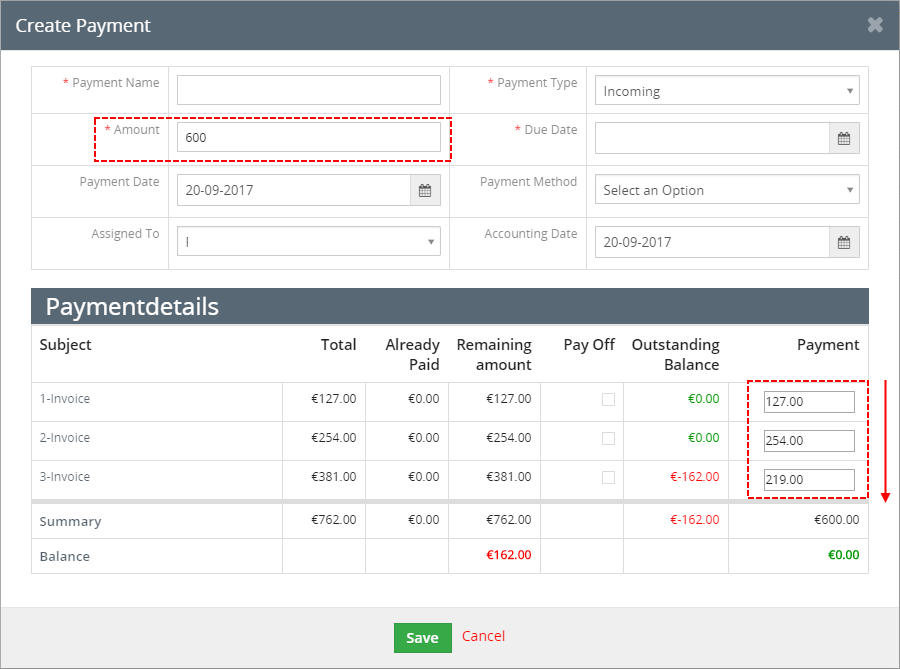This screenshot has height=669, width=900.
Task: Expand the Payment Type dropdown
Action: pos(727,91)
